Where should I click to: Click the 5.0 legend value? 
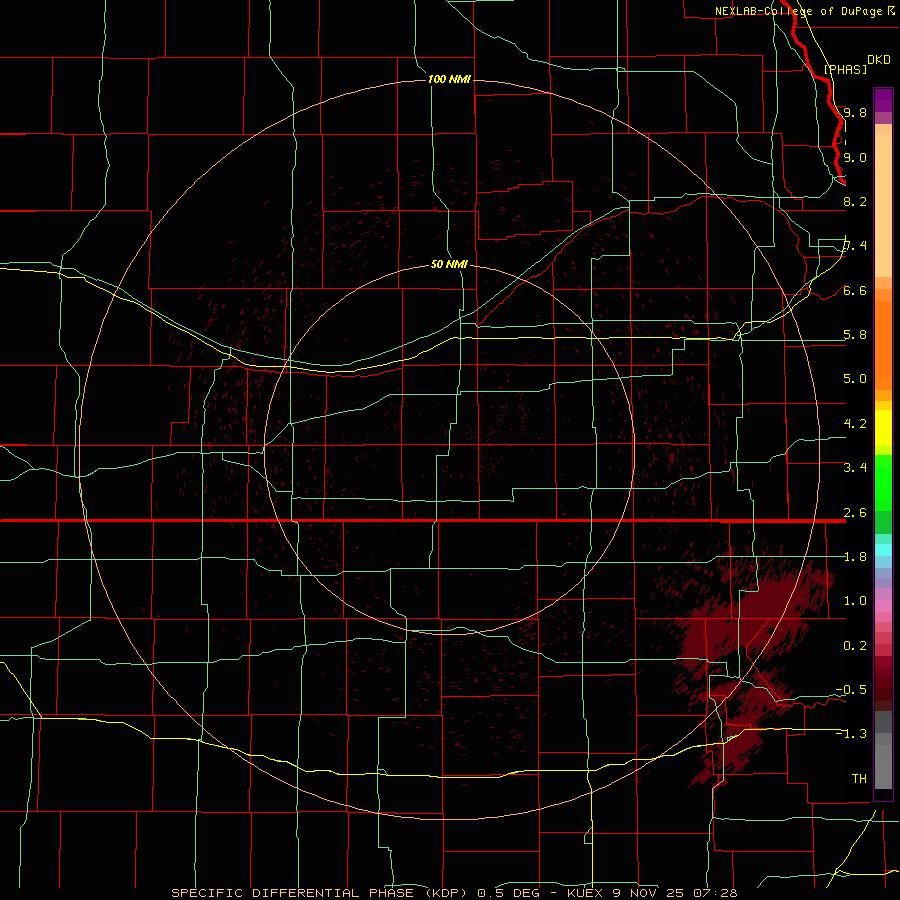855,379
